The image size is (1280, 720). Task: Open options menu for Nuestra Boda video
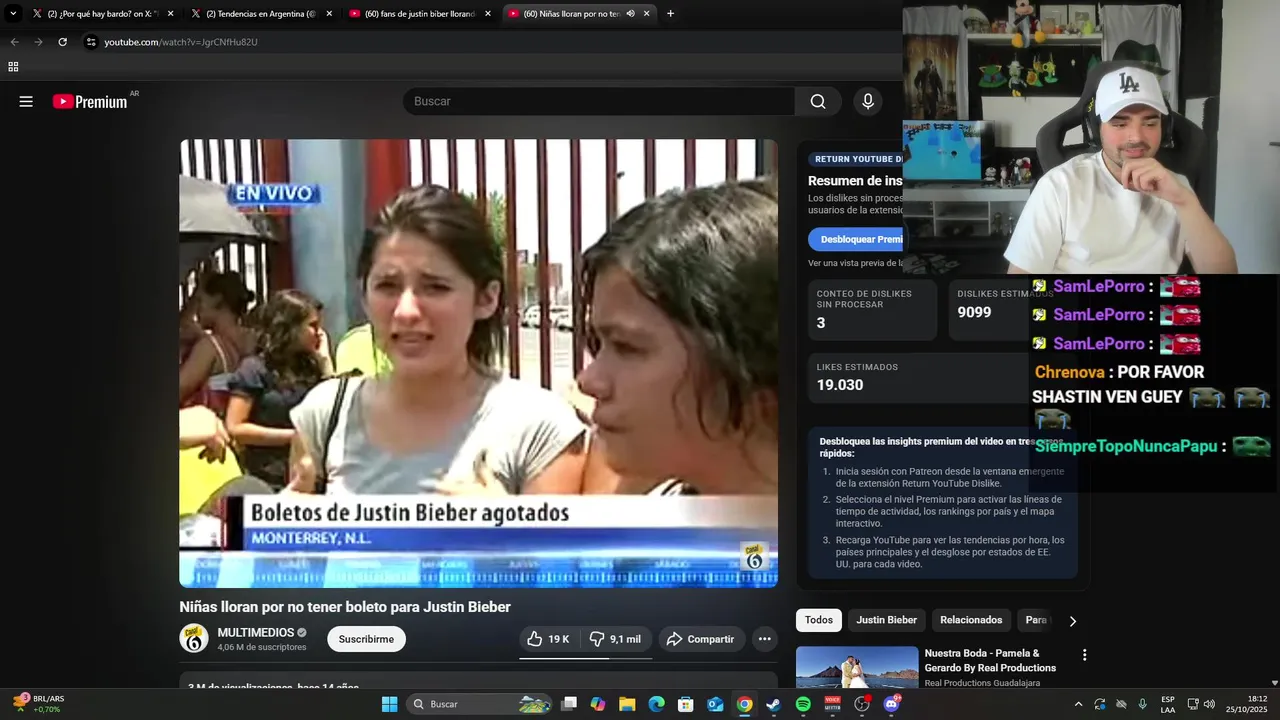[1084, 655]
